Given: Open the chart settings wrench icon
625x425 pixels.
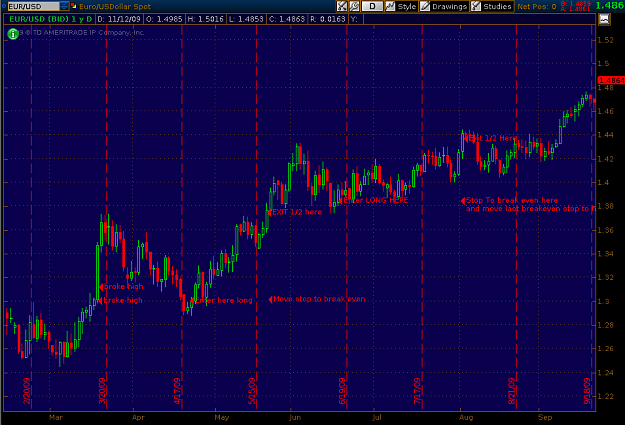Looking at the screenshot, I should tap(354, 6).
